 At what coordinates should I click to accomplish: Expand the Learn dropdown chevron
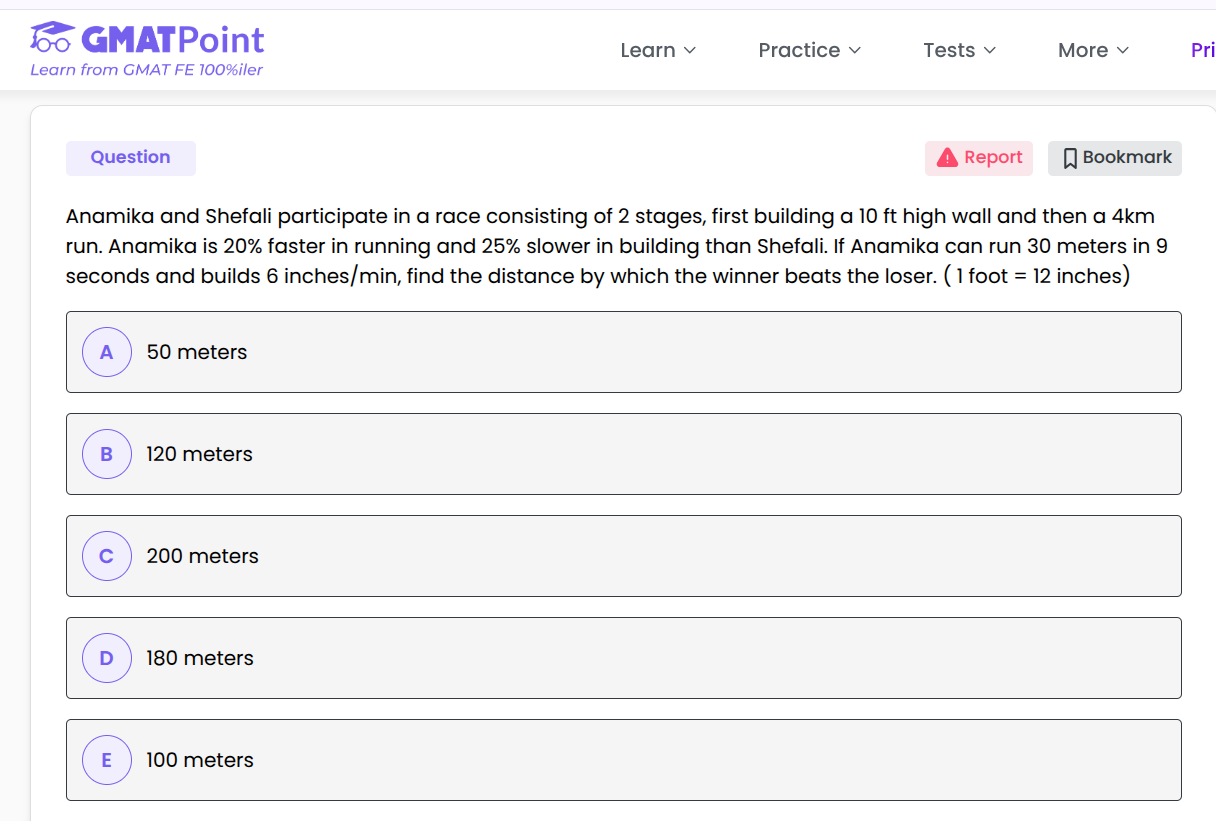pos(690,50)
